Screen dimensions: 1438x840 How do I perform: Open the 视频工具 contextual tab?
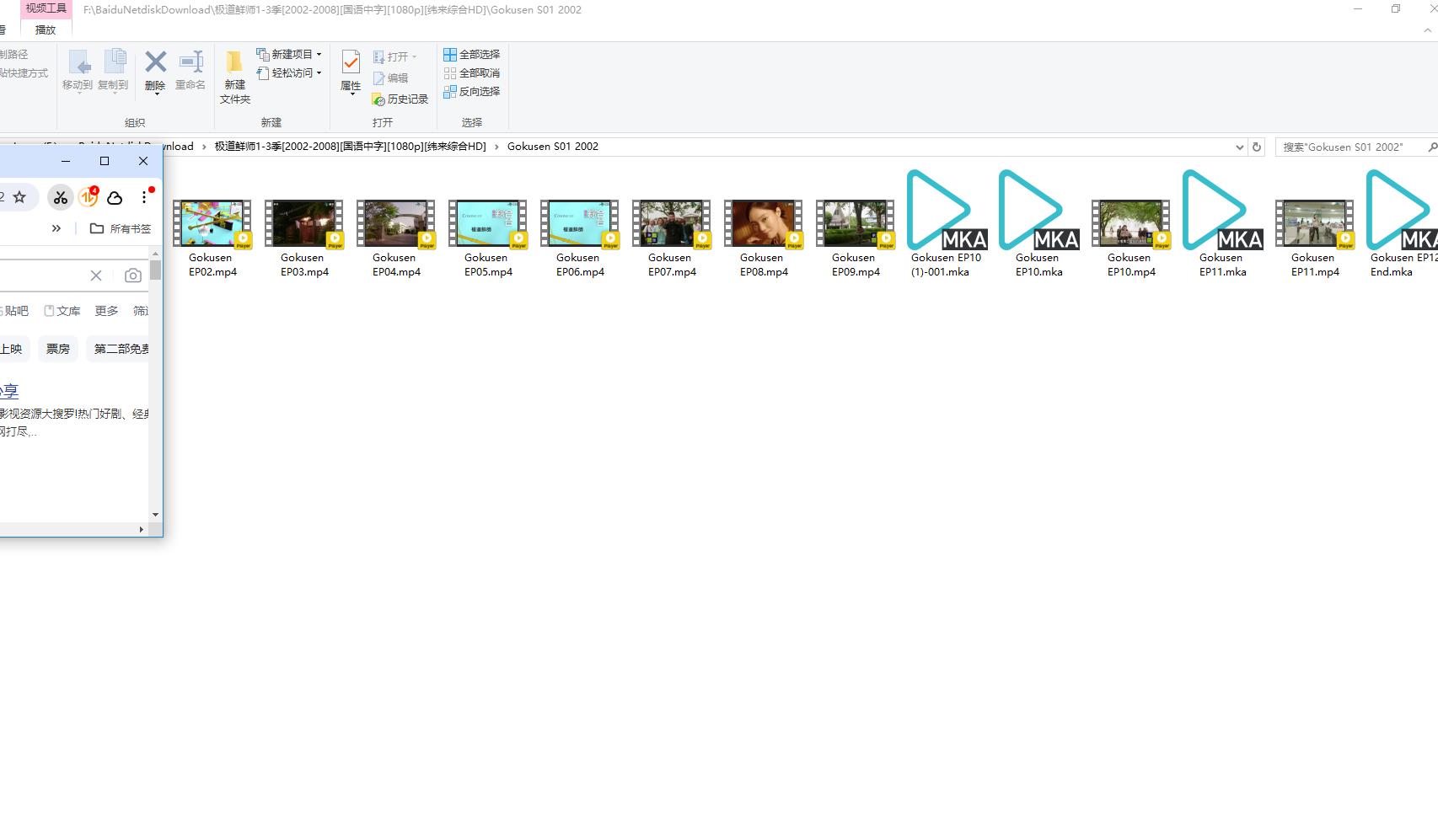pos(46,8)
